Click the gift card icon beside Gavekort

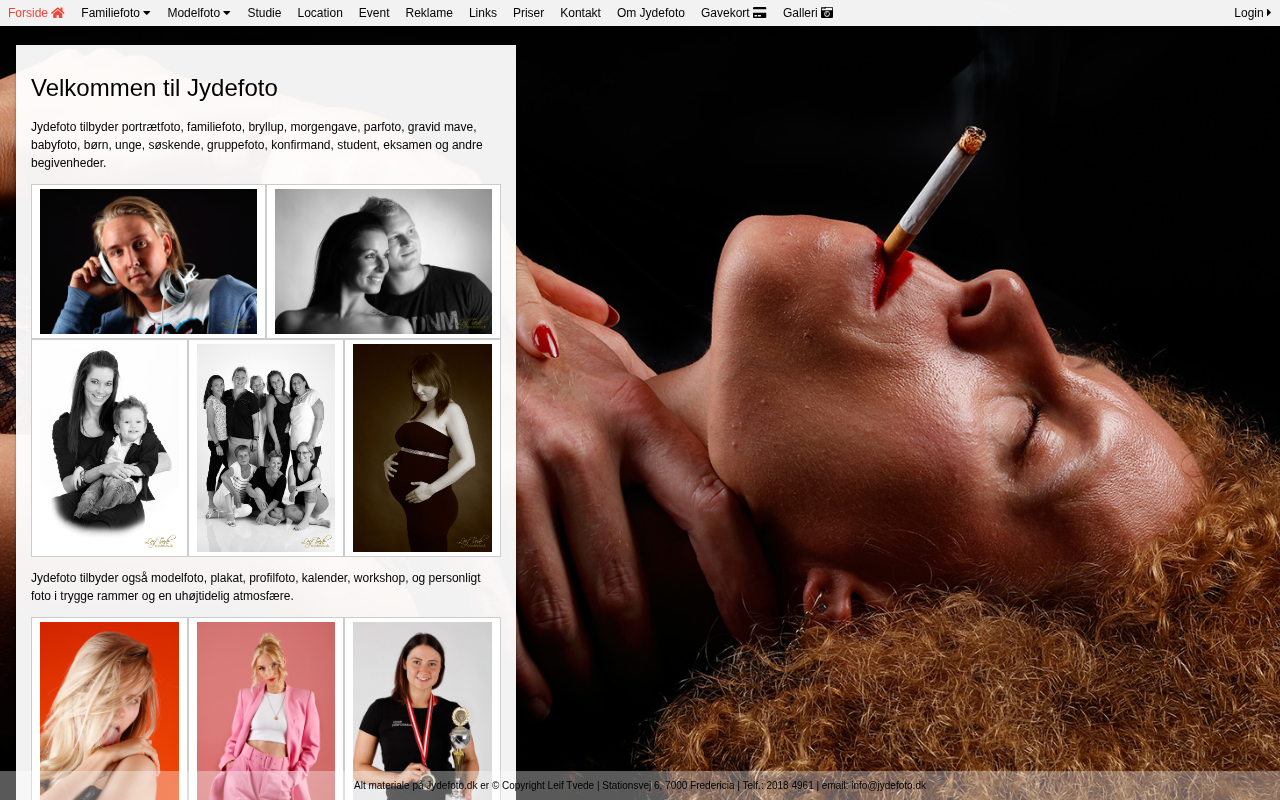tap(760, 13)
